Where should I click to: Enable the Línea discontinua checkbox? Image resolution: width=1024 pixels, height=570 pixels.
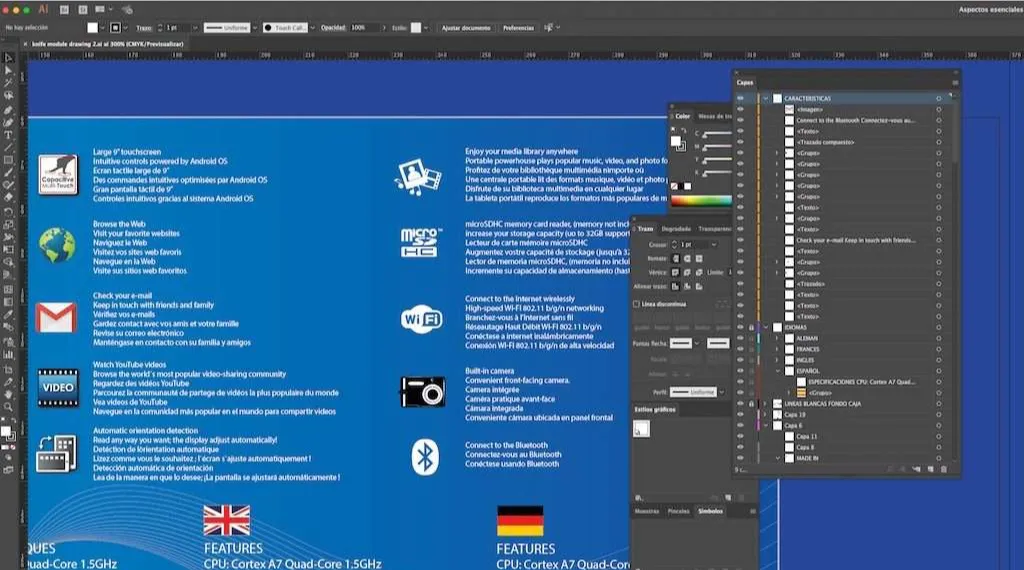(x=636, y=304)
